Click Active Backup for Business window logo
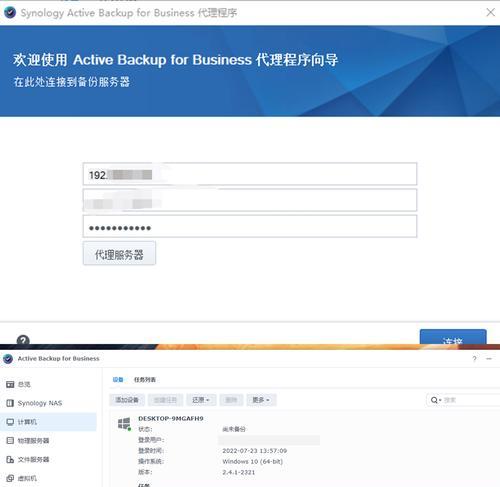The width and height of the screenshot is (500, 487). point(8,359)
